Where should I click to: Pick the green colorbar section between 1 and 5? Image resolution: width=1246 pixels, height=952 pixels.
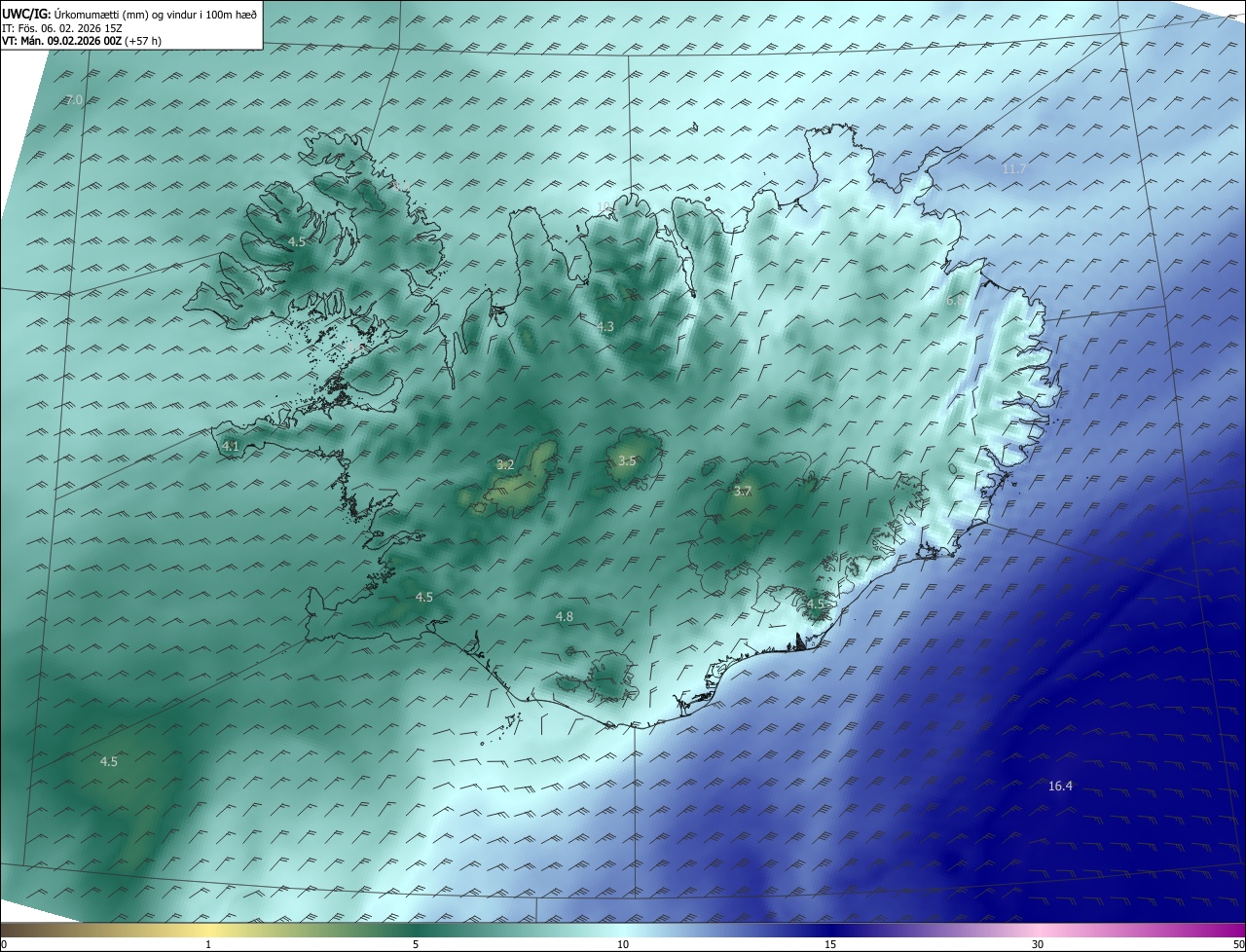(x=311, y=930)
